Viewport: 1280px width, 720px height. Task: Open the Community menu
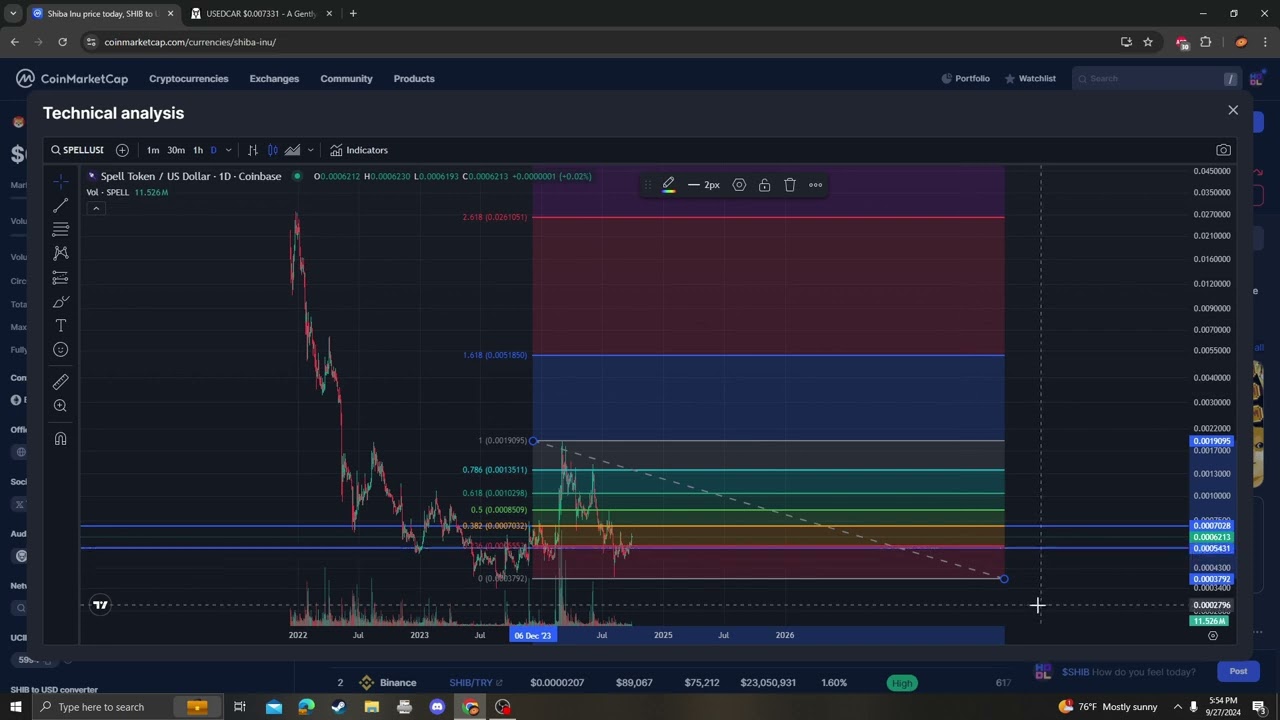coord(346,78)
